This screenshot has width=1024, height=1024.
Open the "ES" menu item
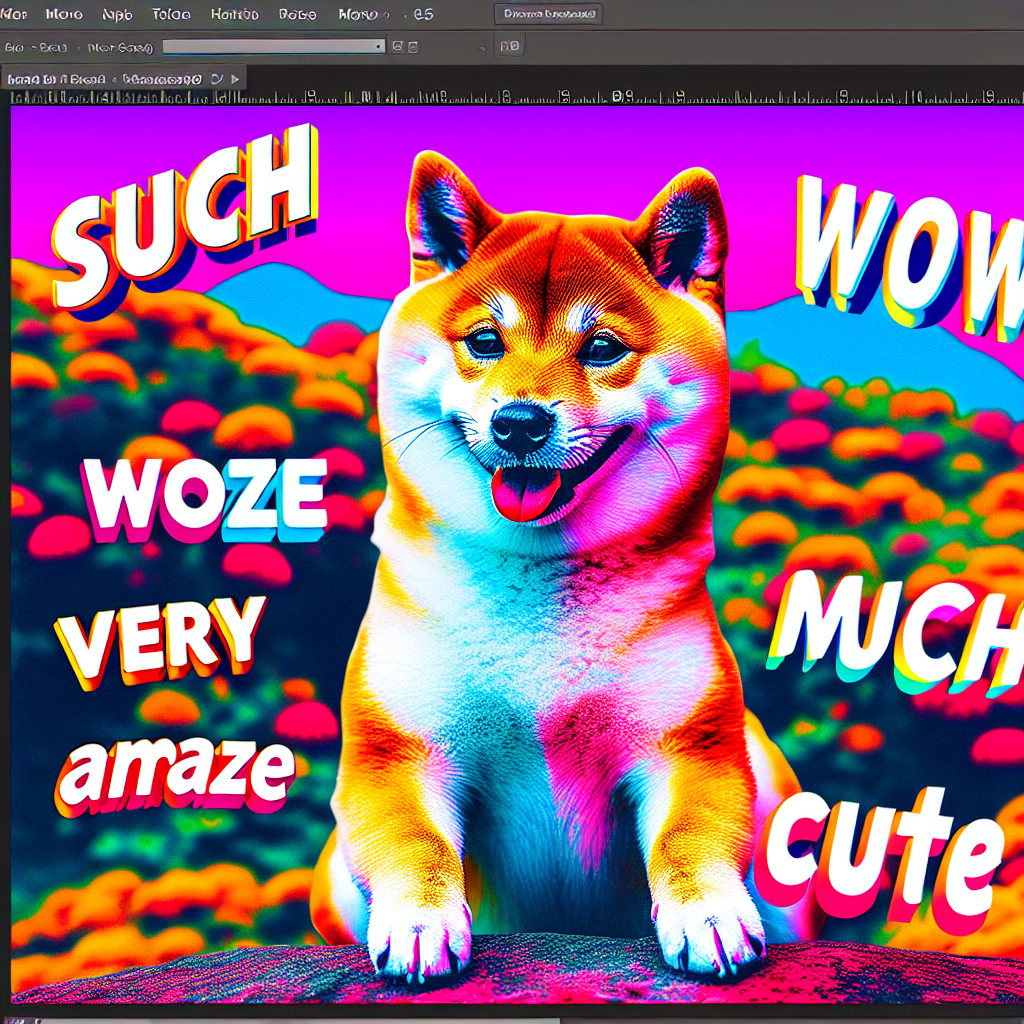424,14
